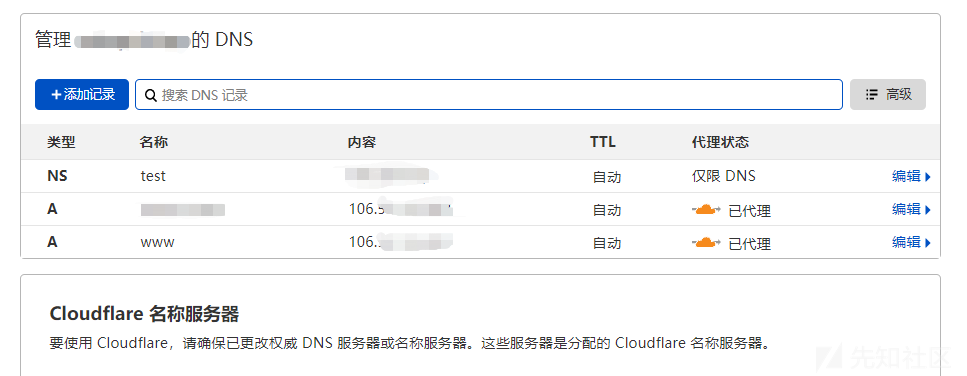Expand the blurred-name A record via 编辑 arrow

pos(928,210)
